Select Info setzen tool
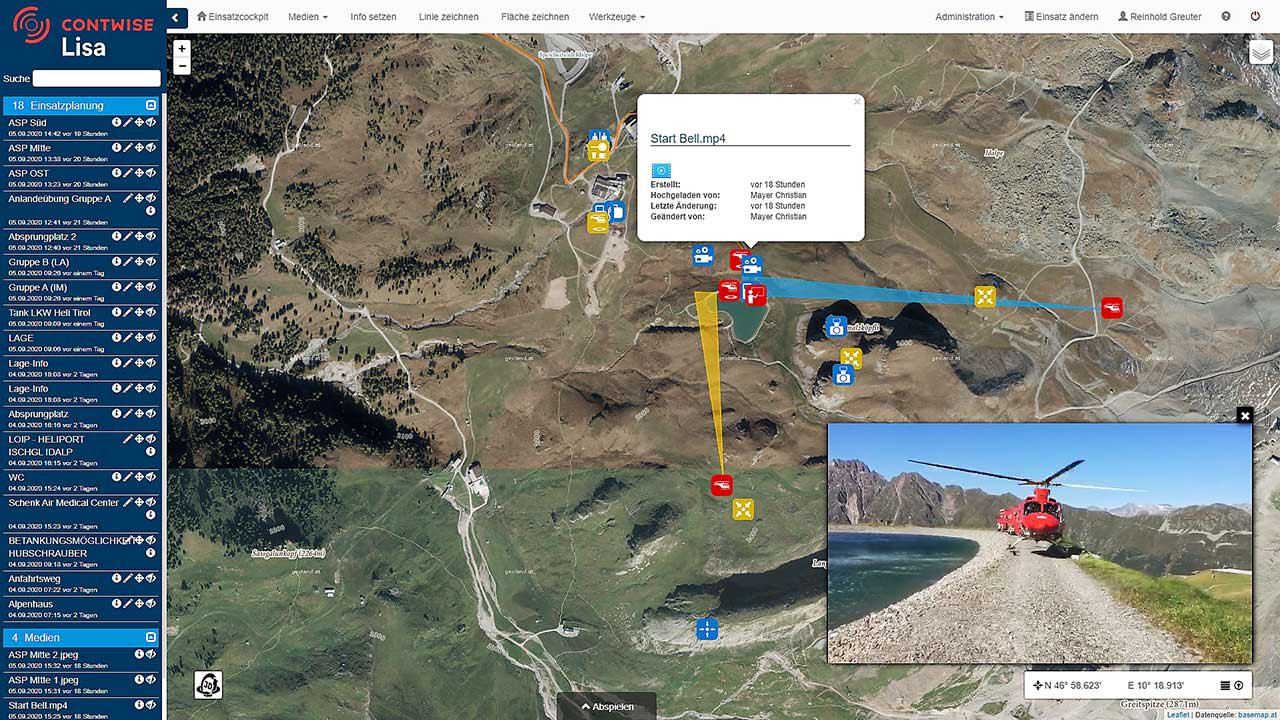The height and width of the screenshot is (720, 1280). (x=373, y=17)
